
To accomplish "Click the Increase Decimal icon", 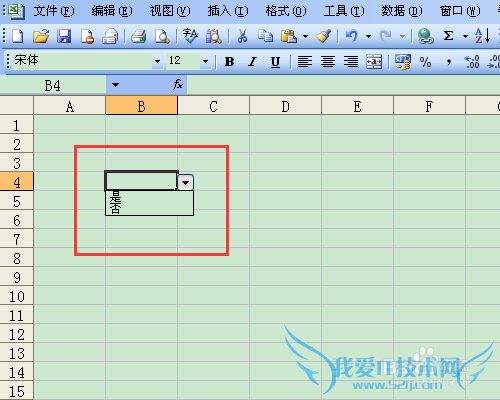I will point(472,62).
